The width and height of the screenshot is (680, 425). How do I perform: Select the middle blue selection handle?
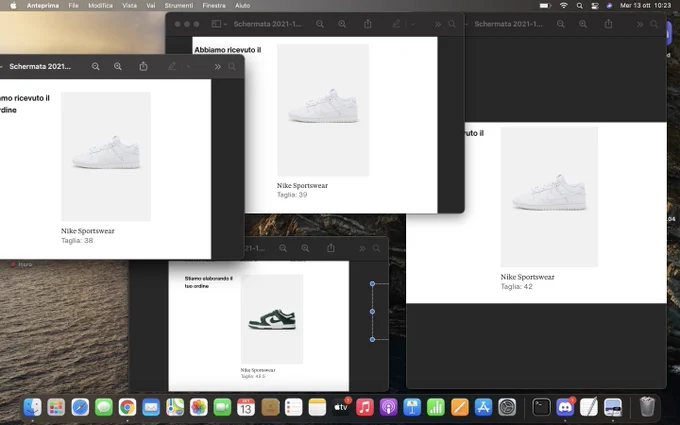click(372, 311)
